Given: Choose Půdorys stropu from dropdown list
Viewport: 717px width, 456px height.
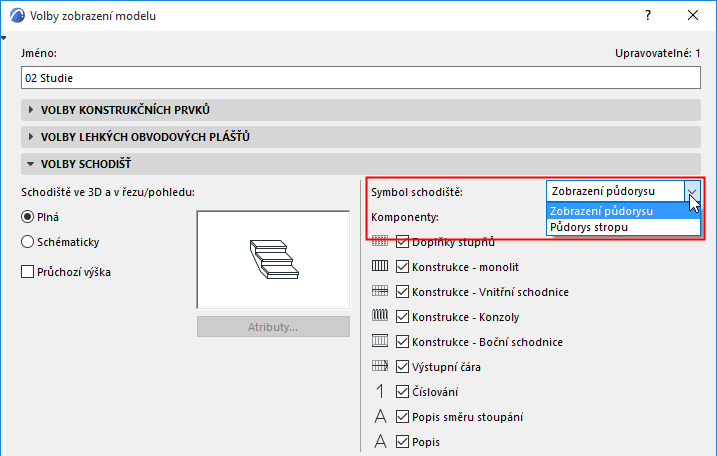Looking at the screenshot, I should point(623,227).
